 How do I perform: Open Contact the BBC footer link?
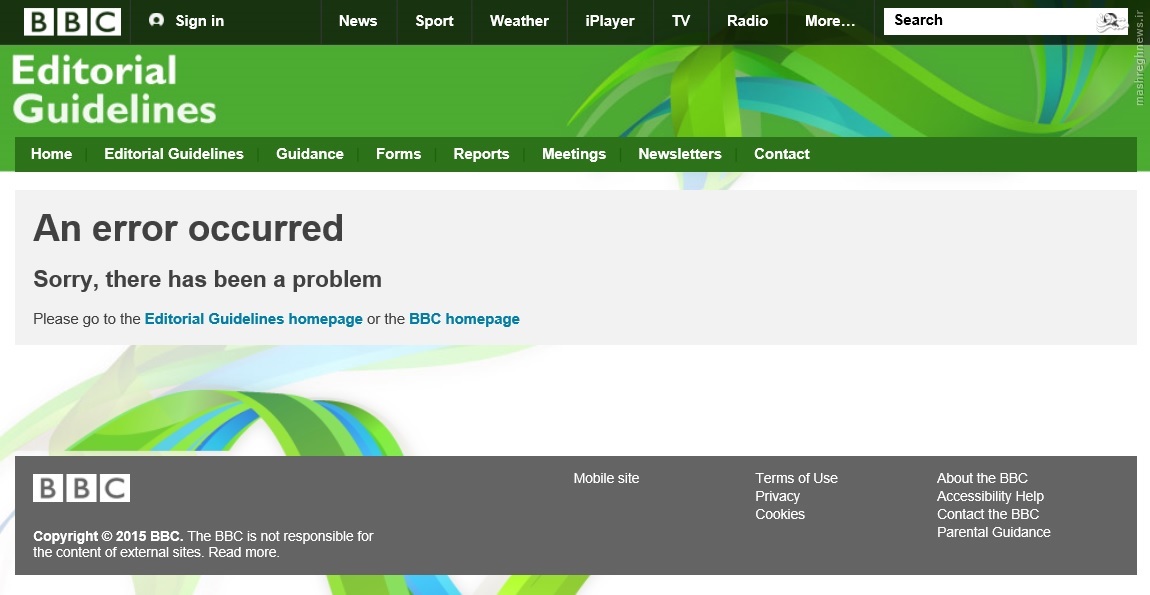click(x=988, y=514)
